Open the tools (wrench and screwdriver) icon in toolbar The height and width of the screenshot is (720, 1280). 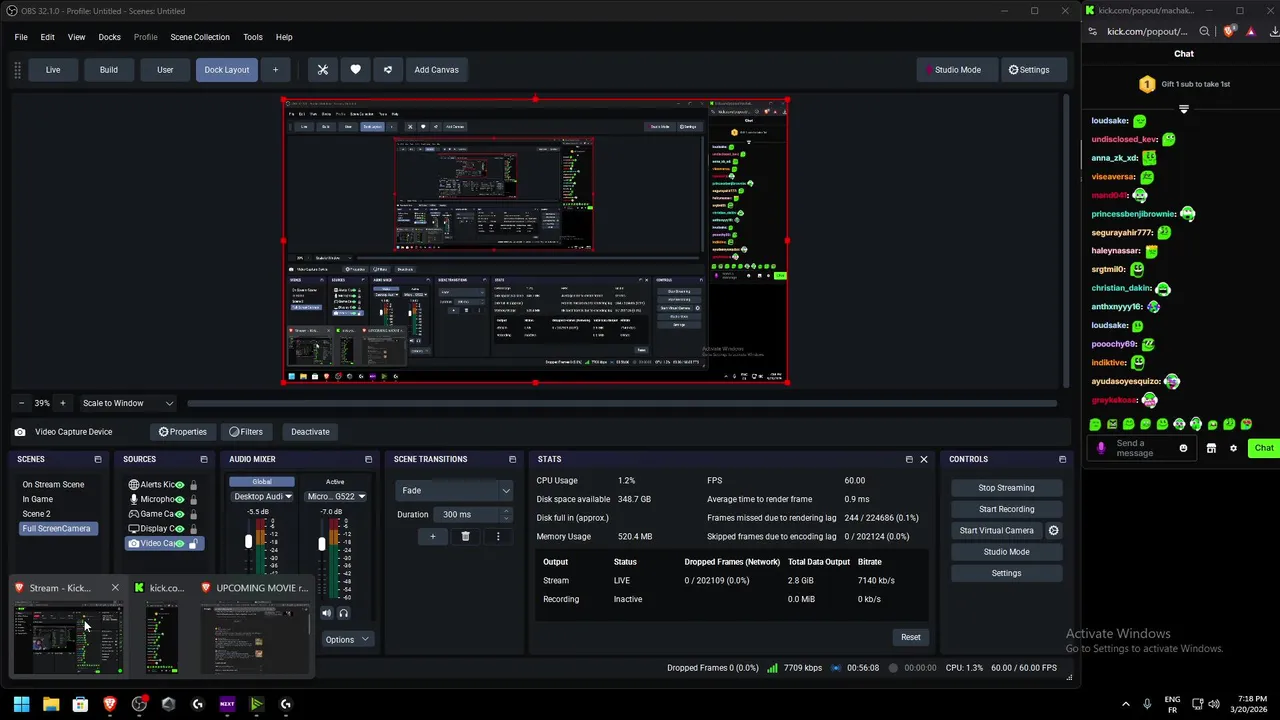pyautogui.click(x=323, y=70)
